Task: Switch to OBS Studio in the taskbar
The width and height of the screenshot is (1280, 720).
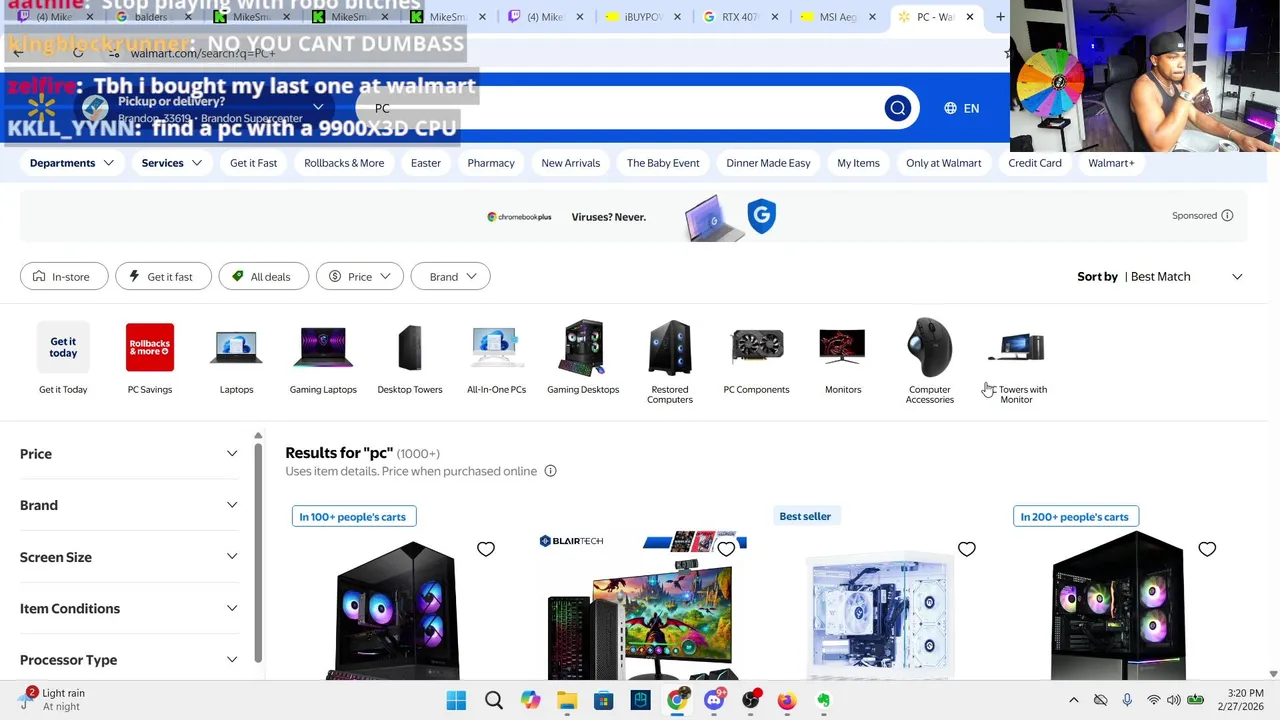Action: tap(751, 700)
